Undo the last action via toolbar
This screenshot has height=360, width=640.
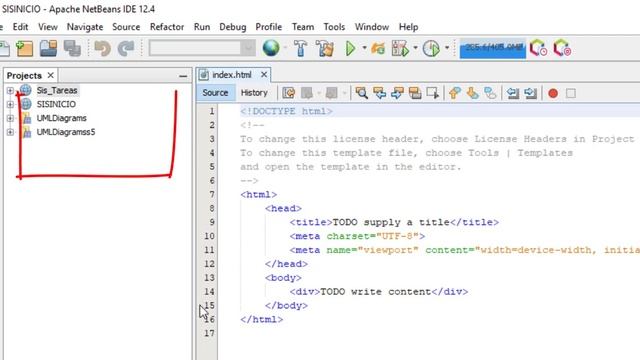pyautogui.click(x=102, y=49)
